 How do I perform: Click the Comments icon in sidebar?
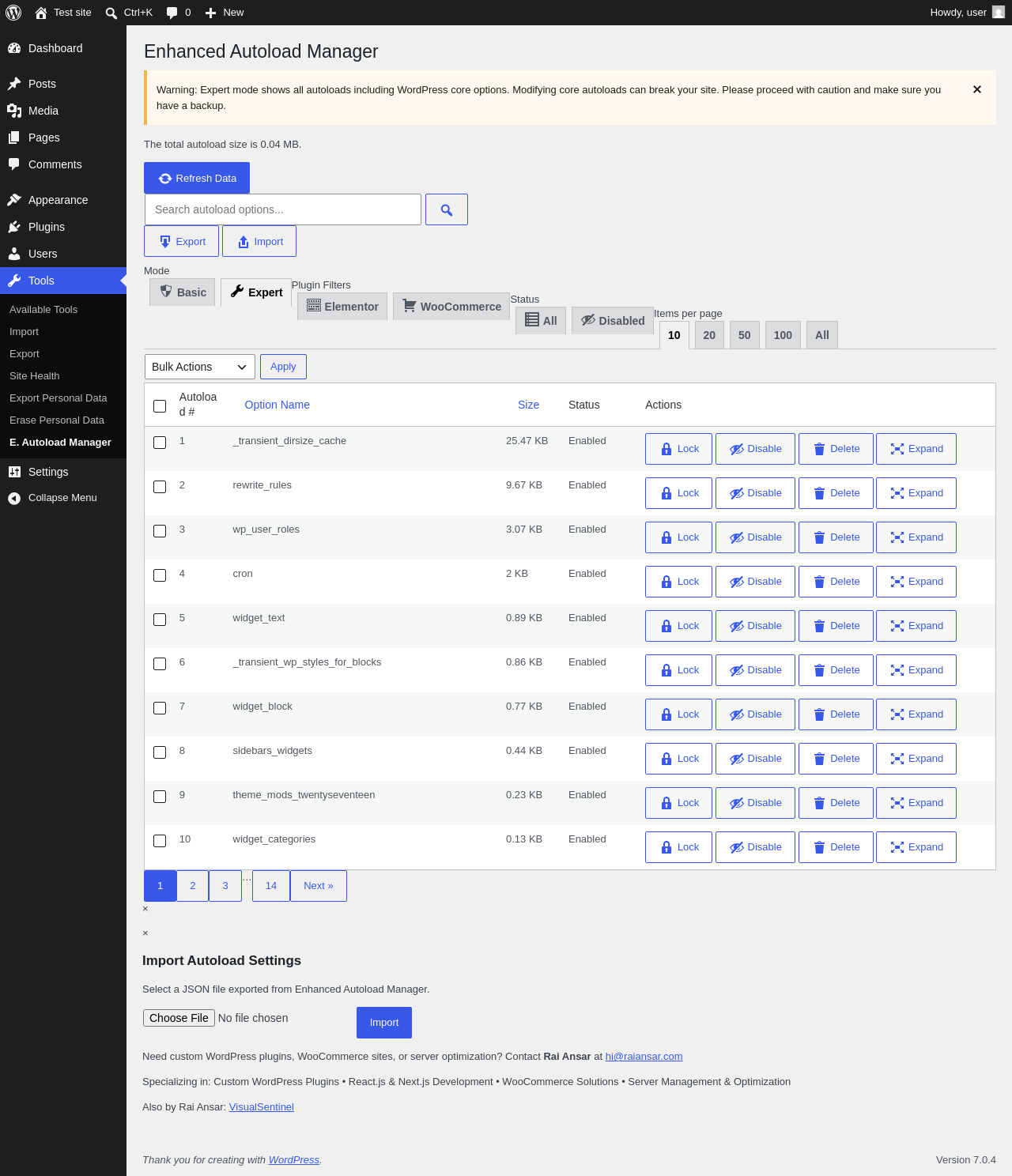14,164
